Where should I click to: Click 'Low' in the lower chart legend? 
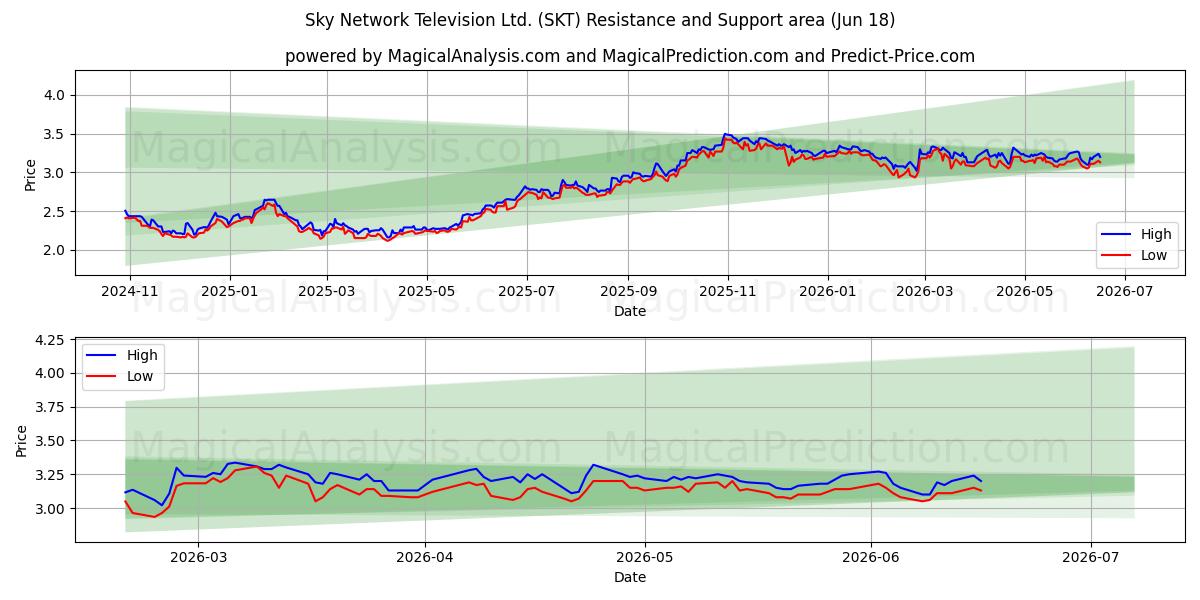[x=141, y=376]
